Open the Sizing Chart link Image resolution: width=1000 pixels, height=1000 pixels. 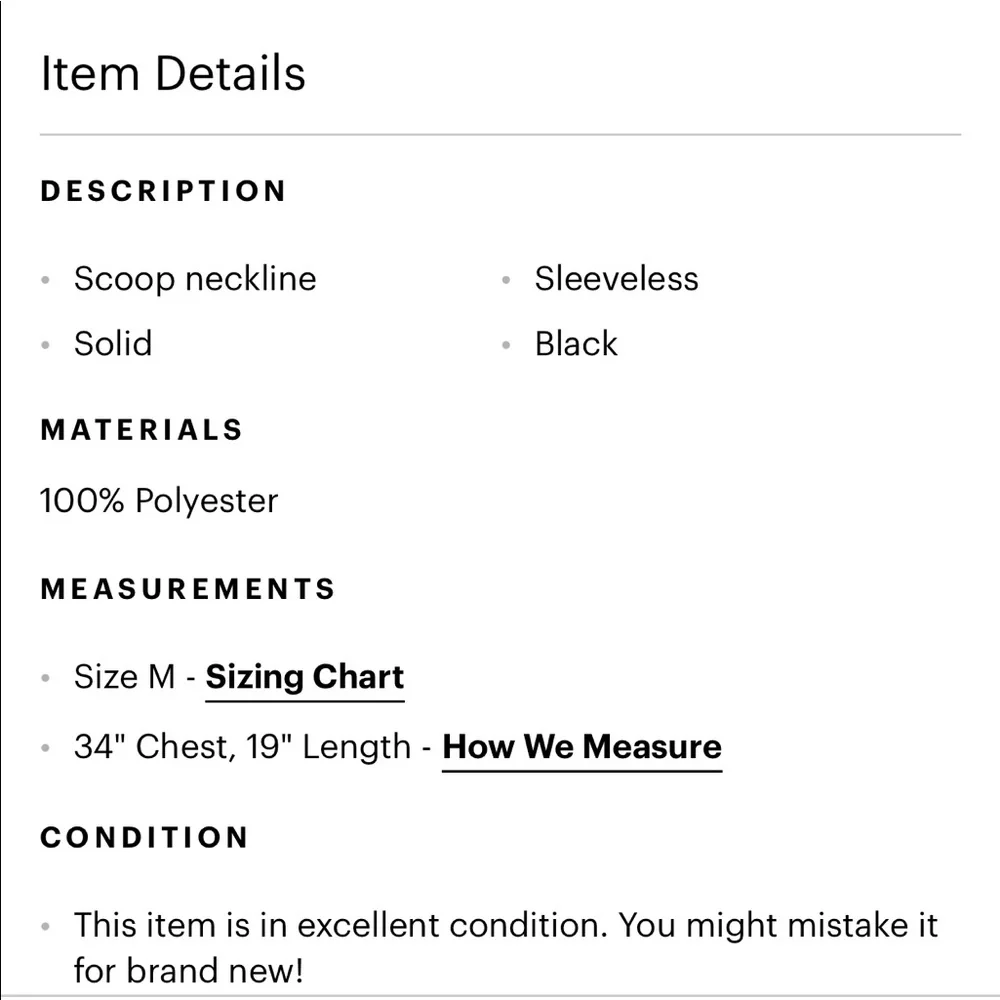304,677
